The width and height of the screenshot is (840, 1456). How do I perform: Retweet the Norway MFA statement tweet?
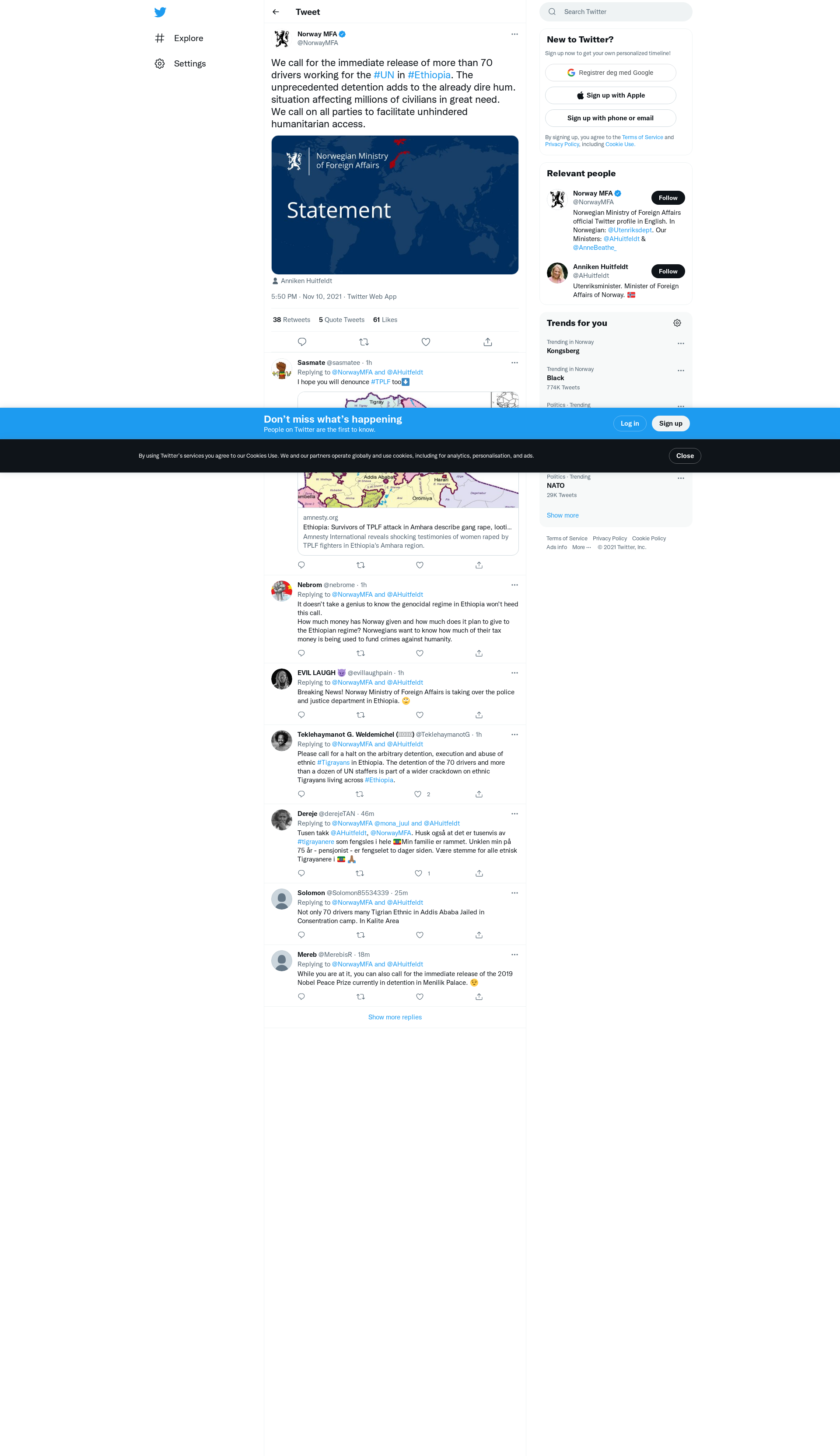click(364, 342)
